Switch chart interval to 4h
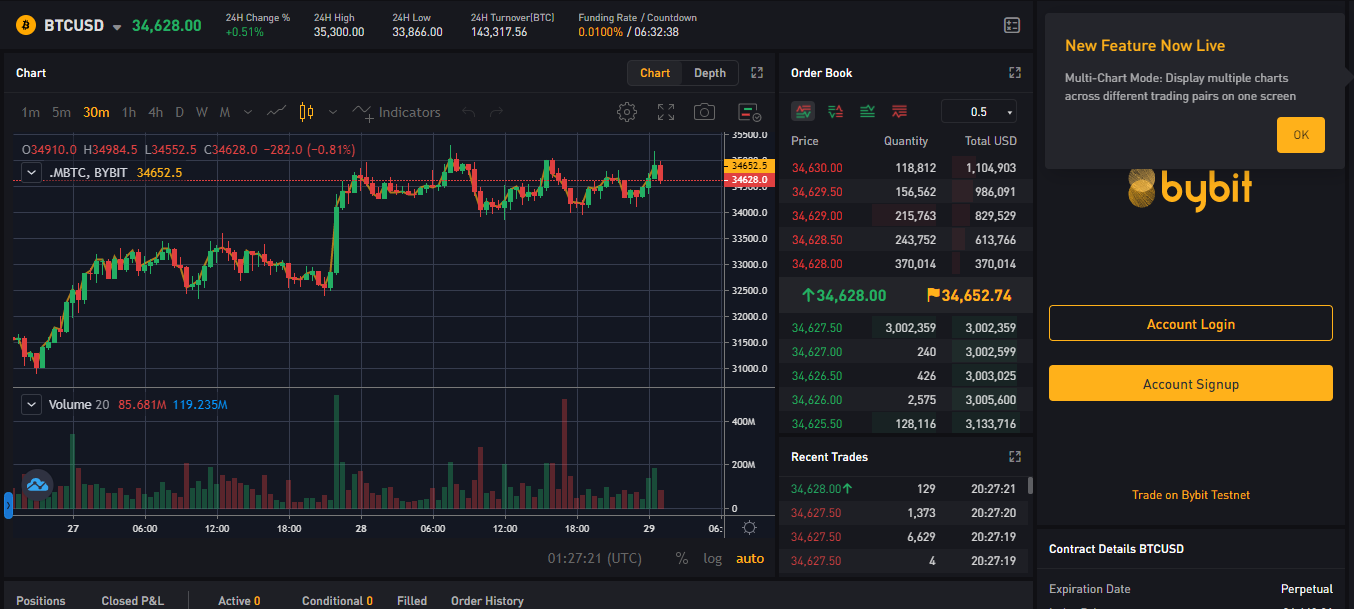 pos(155,112)
